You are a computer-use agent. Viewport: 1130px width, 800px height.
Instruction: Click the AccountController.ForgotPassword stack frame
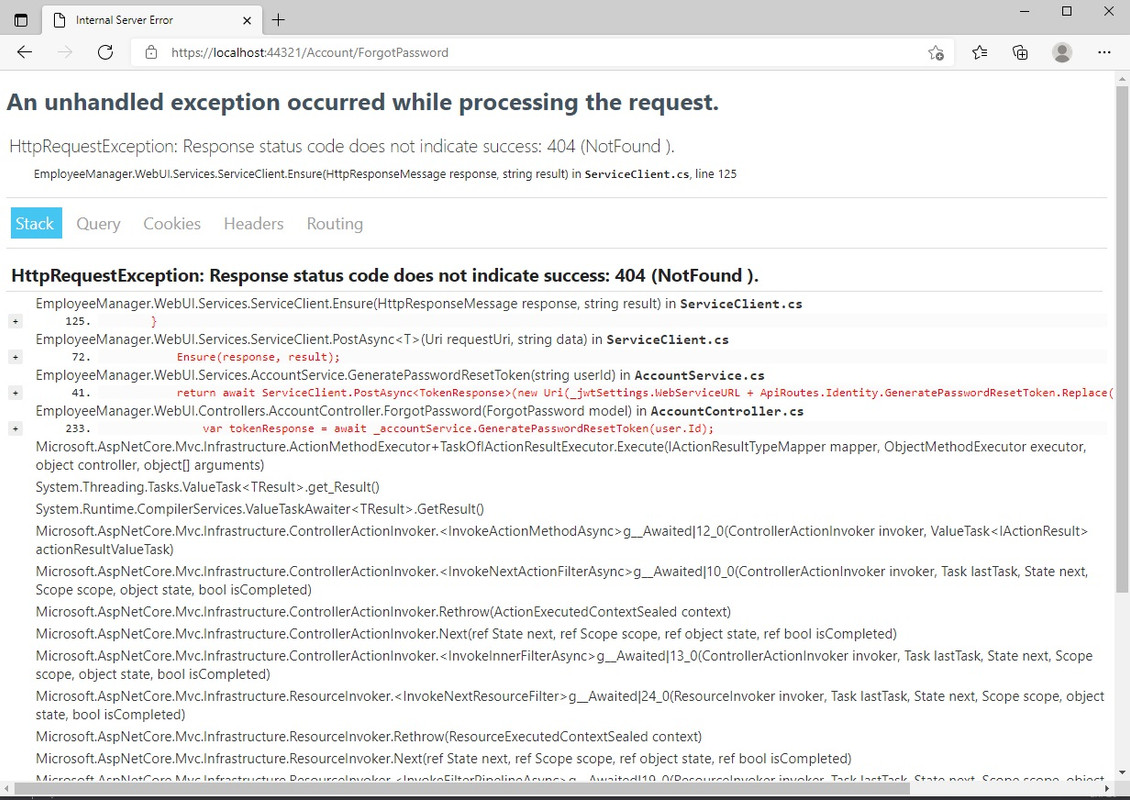tap(419, 411)
